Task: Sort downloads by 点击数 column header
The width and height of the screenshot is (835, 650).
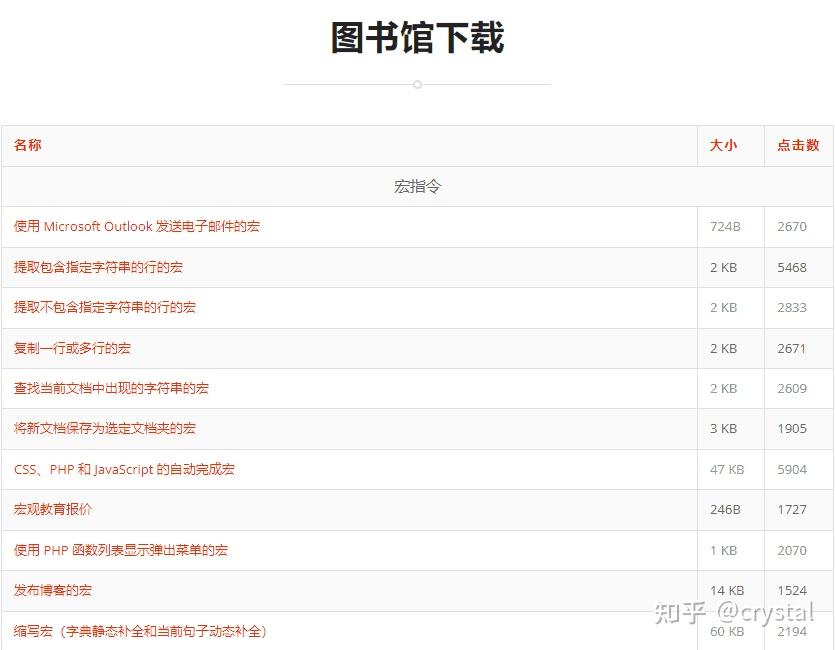Action: pyautogui.click(x=797, y=145)
